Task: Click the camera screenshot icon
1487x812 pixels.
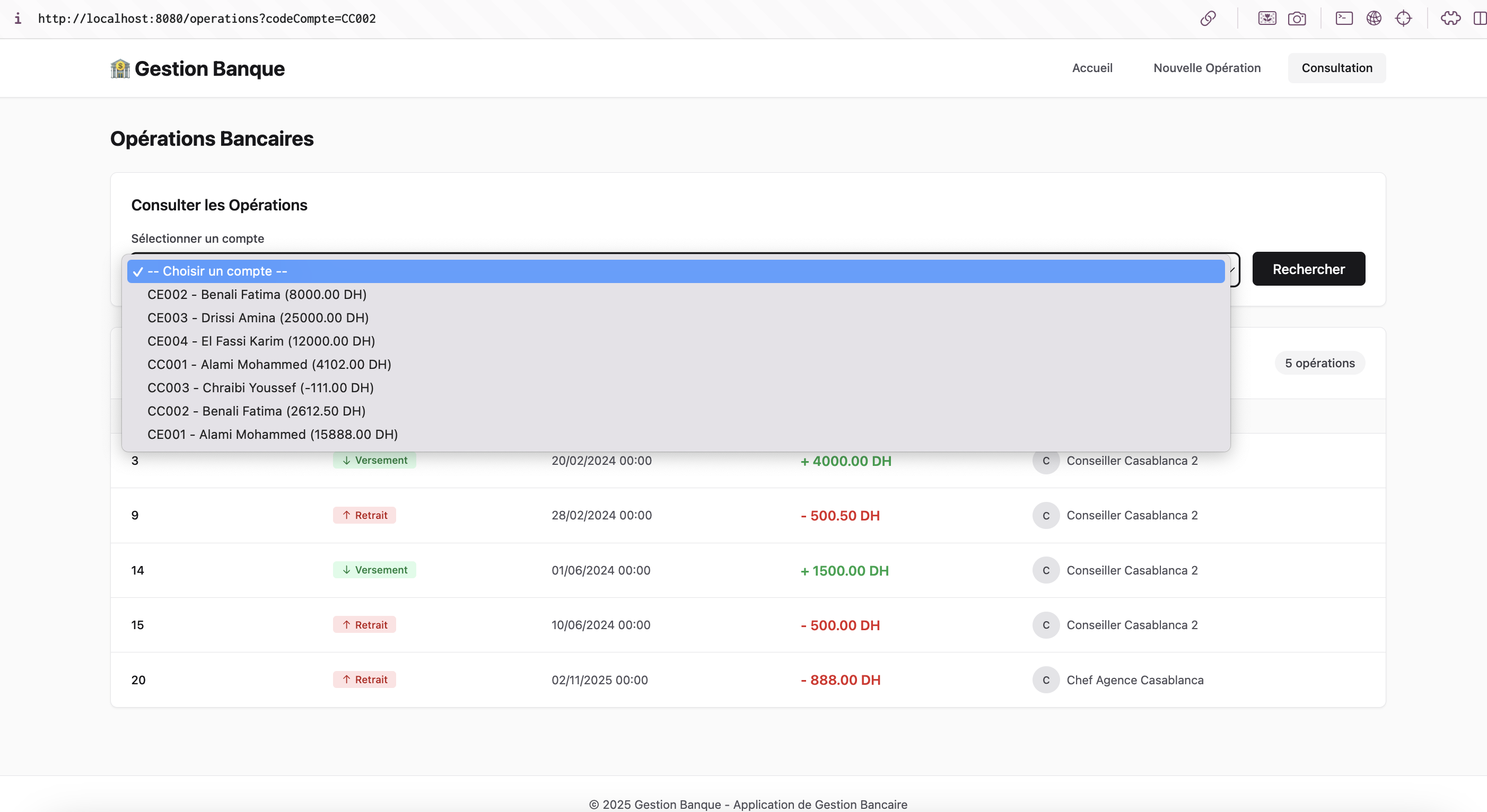Action: point(1297,19)
